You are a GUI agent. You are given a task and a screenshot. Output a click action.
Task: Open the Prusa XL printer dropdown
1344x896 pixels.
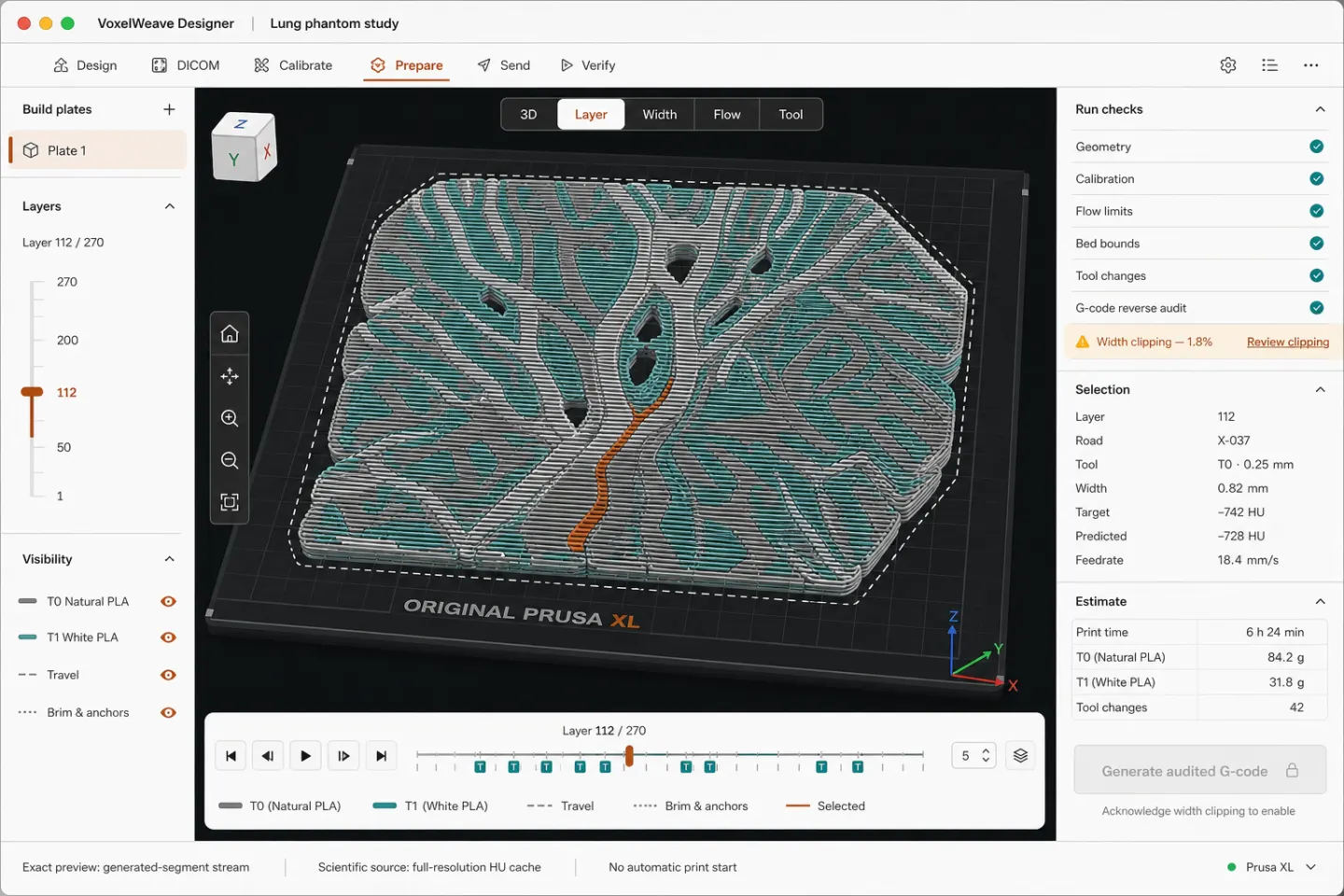(x=1272, y=867)
